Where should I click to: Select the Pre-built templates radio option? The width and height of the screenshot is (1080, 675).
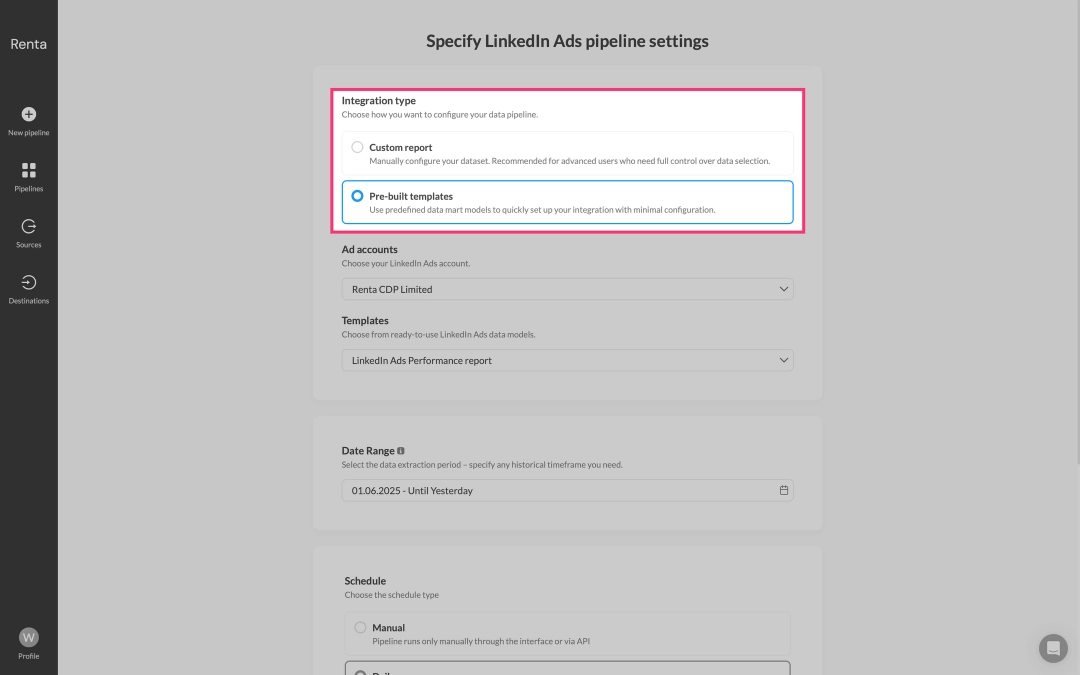pyautogui.click(x=357, y=196)
